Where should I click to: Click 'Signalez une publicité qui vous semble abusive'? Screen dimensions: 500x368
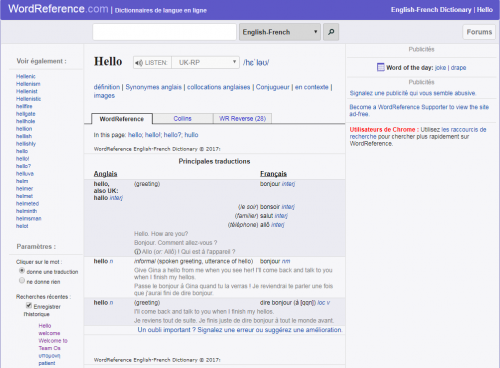(413, 93)
